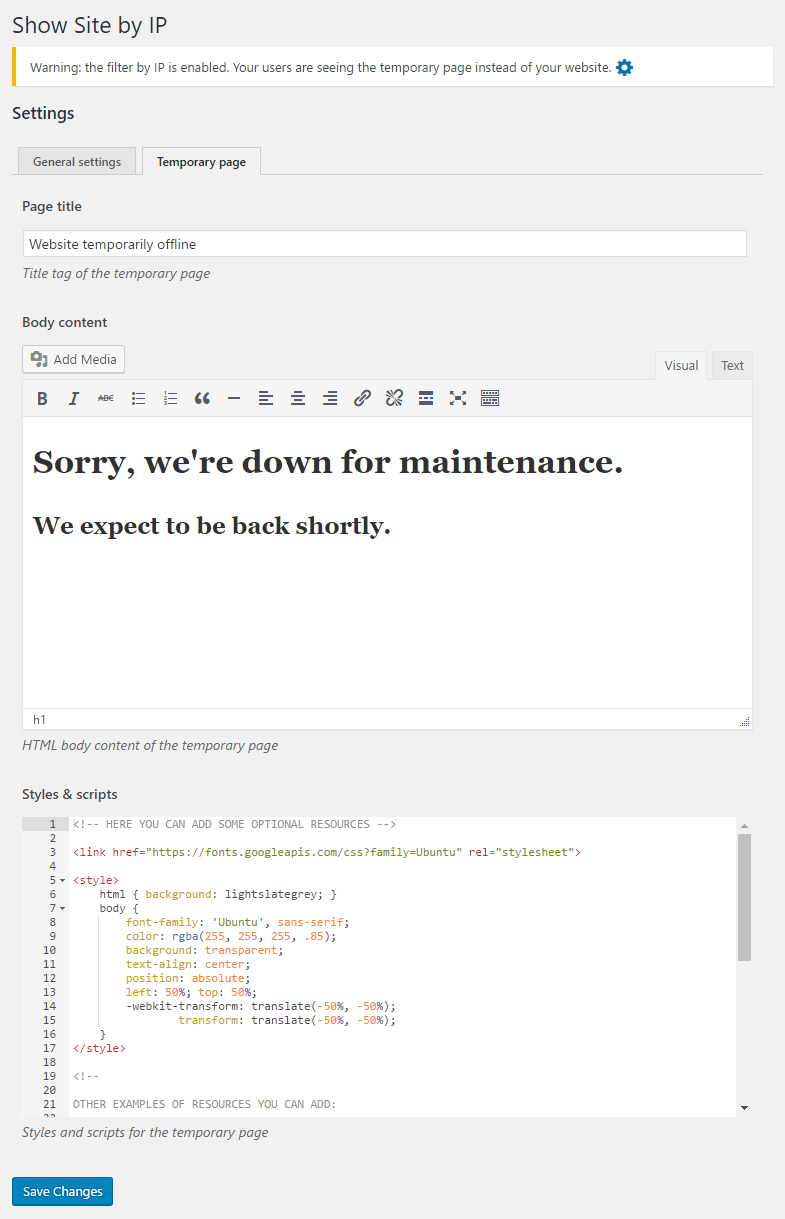
Task: Click the code editor scroll-down arrow
Action: point(744,1108)
